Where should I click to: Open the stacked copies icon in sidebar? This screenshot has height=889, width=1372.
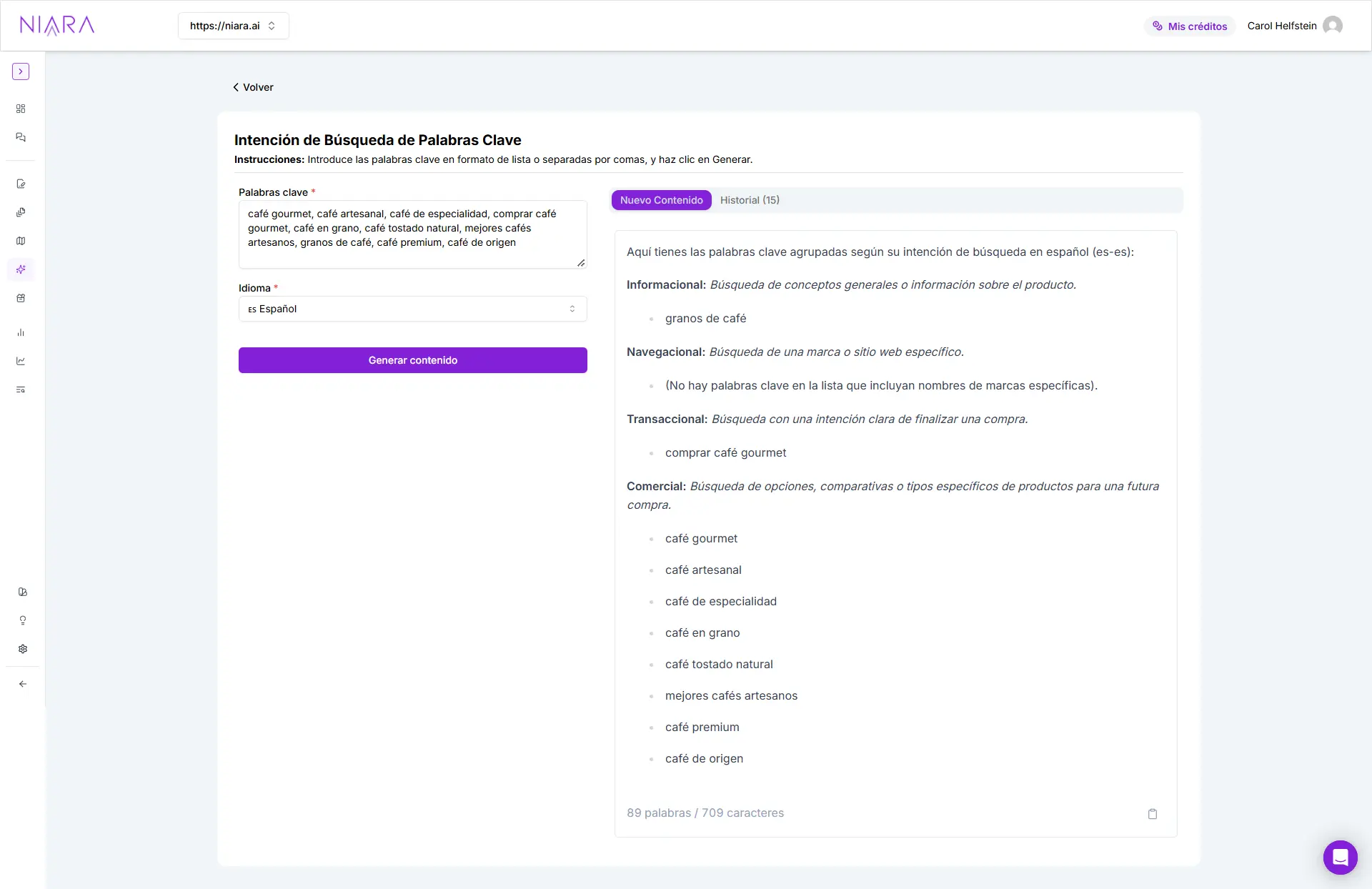(21, 212)
